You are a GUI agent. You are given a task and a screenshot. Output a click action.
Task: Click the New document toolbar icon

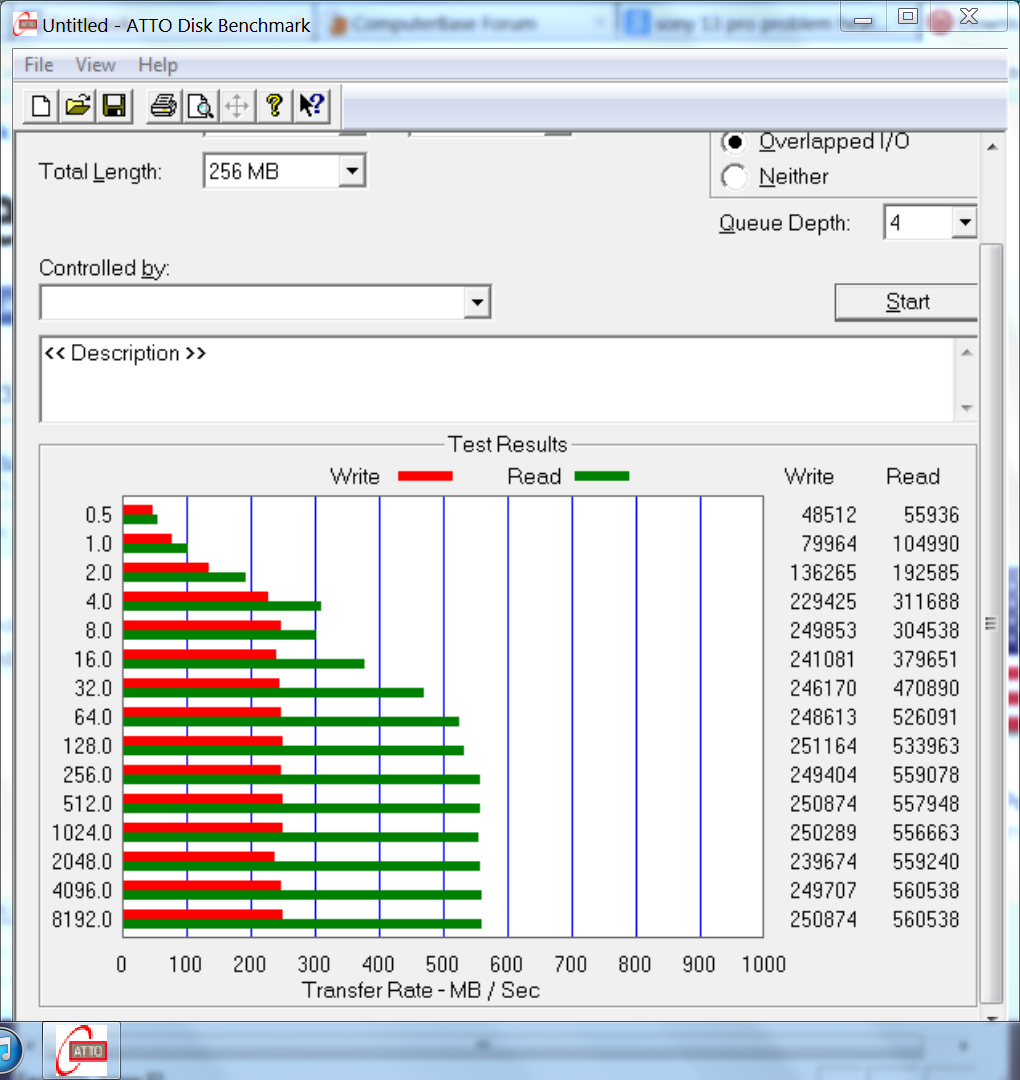pyautogui.click(x=41, y=106)
